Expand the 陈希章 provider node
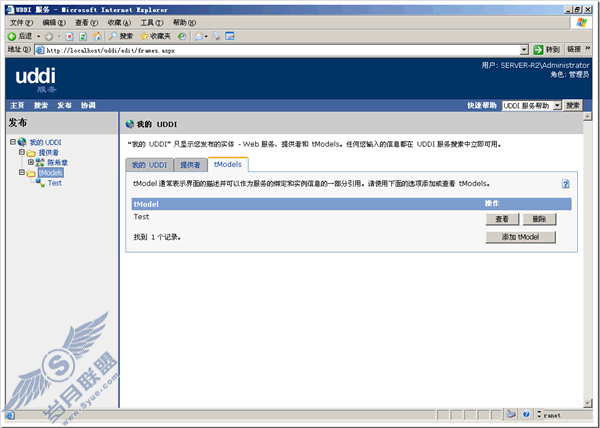600x428 pixels. point(31,162)
